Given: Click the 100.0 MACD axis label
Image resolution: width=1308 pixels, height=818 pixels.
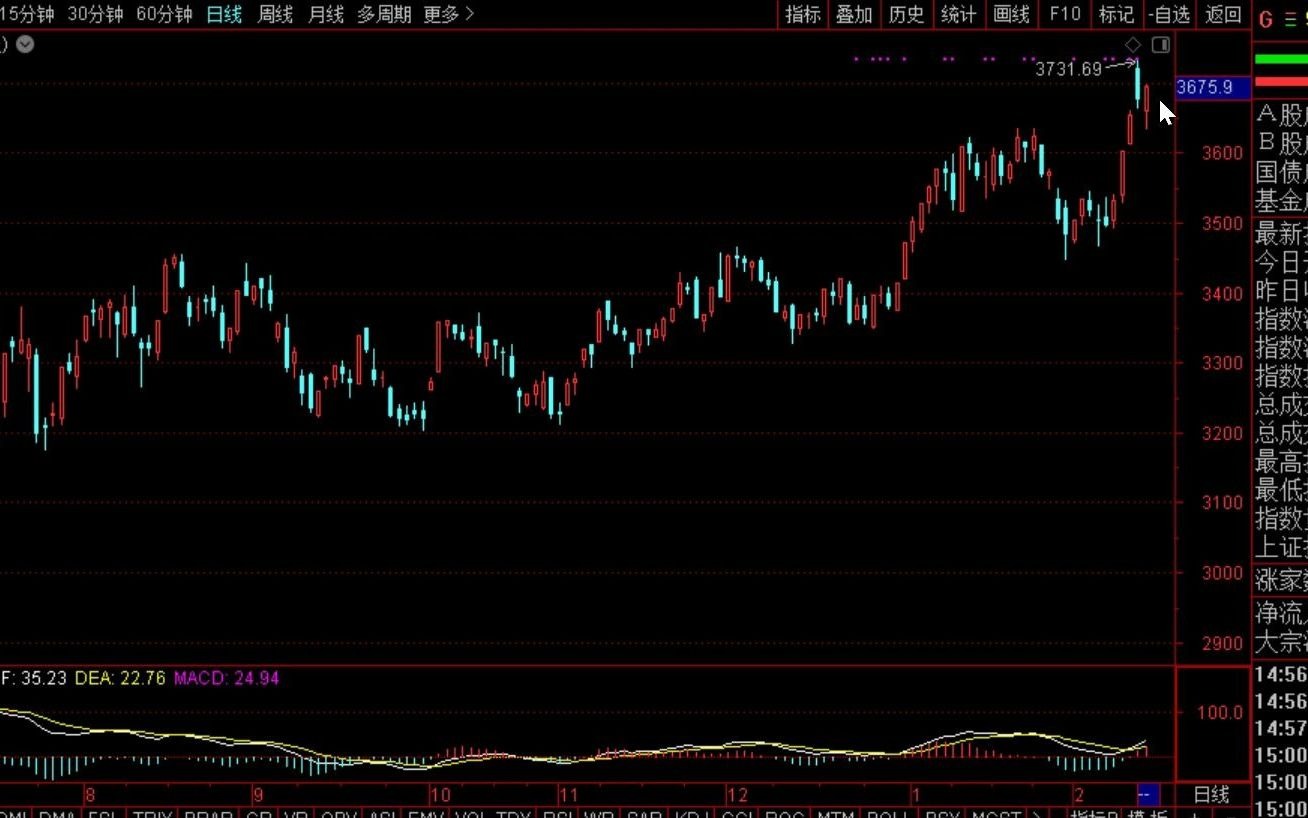Looking at the screenshot, I should [1221, 713].
